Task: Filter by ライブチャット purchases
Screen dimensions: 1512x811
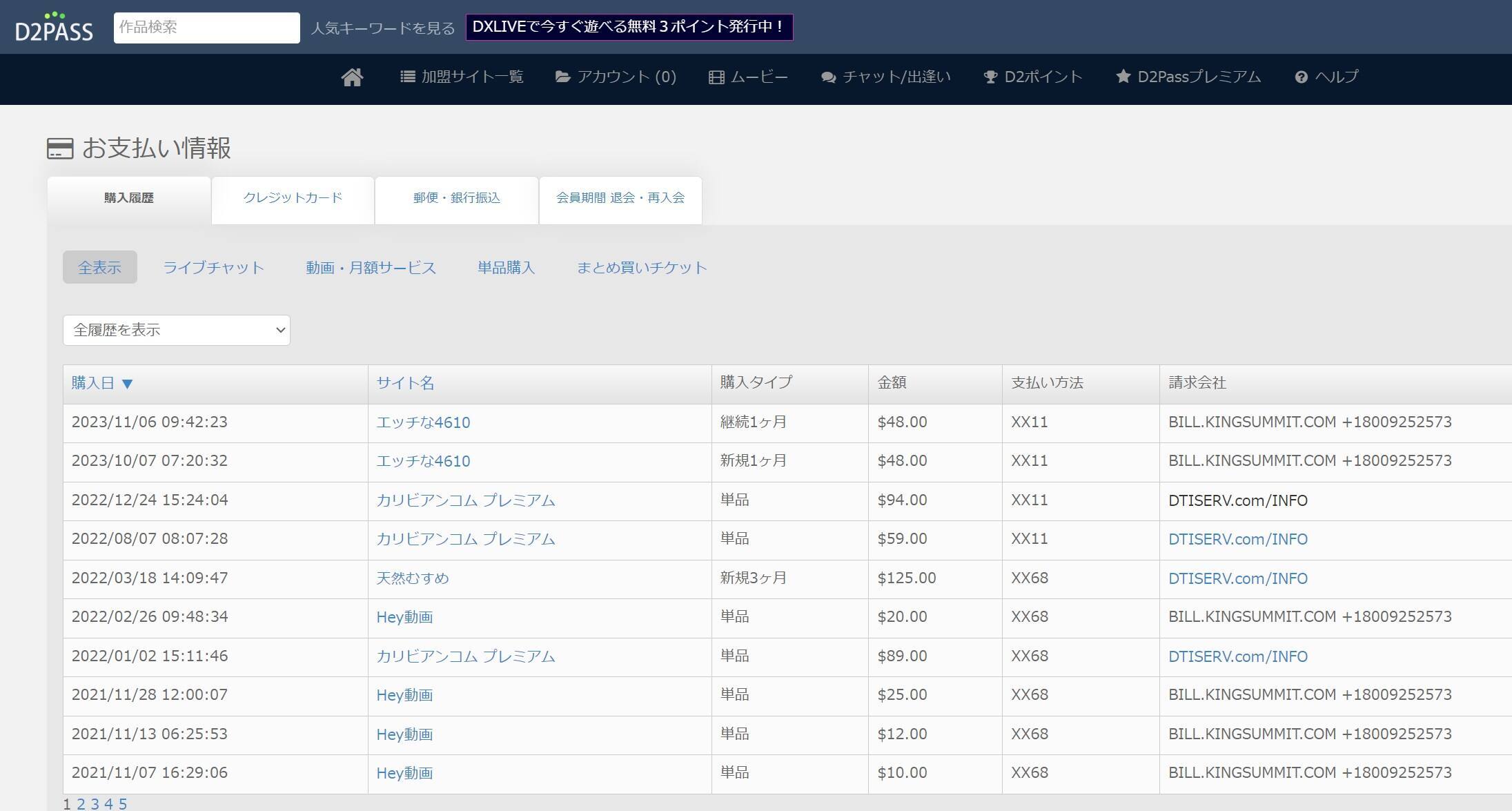Action: coord(213,268)
